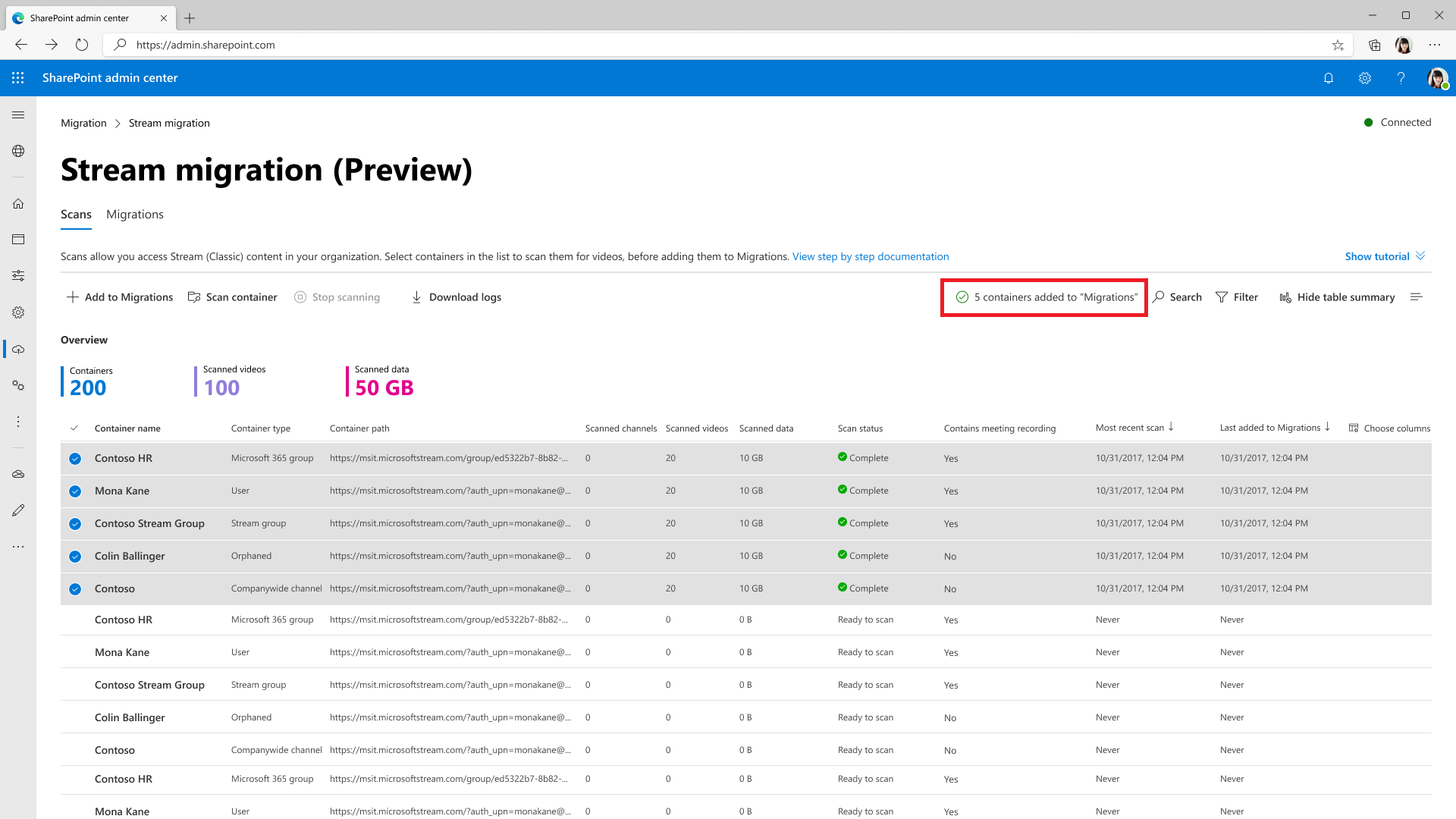Click View step by step documentation
This screenshot has height=819, width=1456.
[x=870, y=256]
